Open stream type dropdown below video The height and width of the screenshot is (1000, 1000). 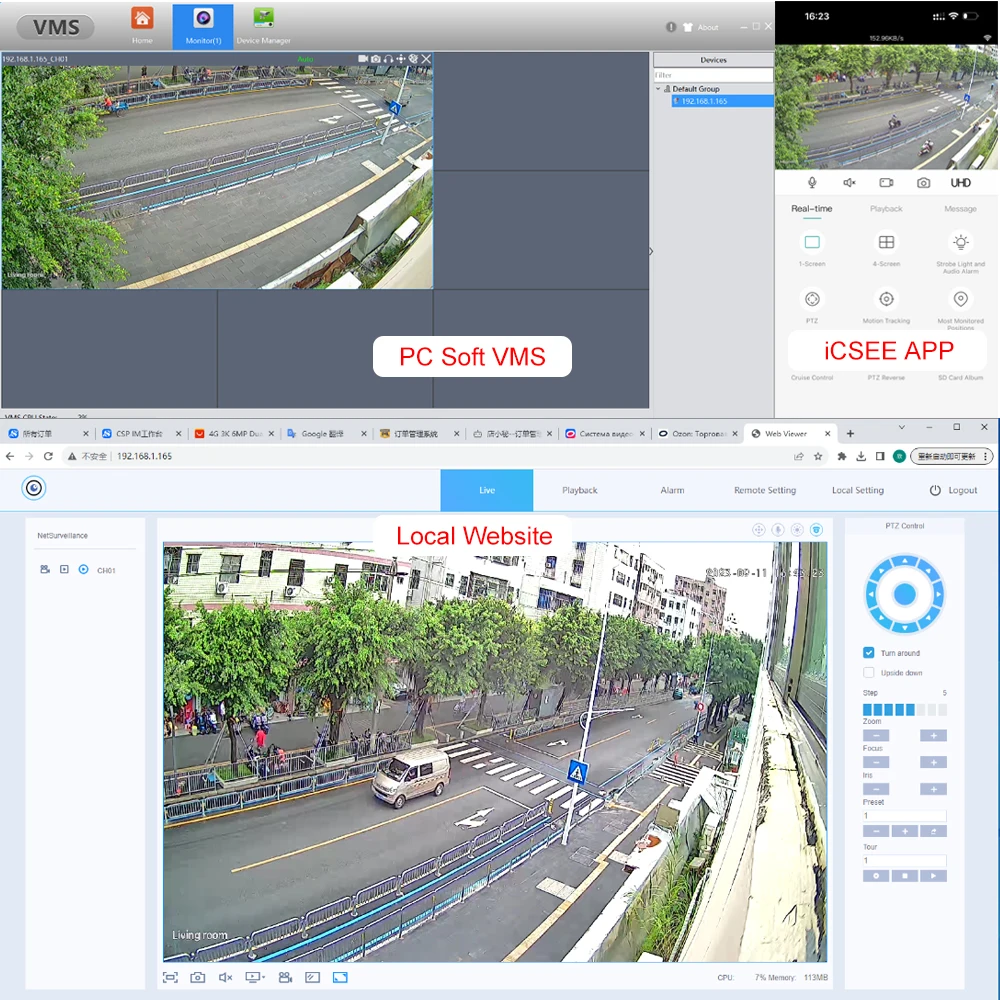pos(255,977)
